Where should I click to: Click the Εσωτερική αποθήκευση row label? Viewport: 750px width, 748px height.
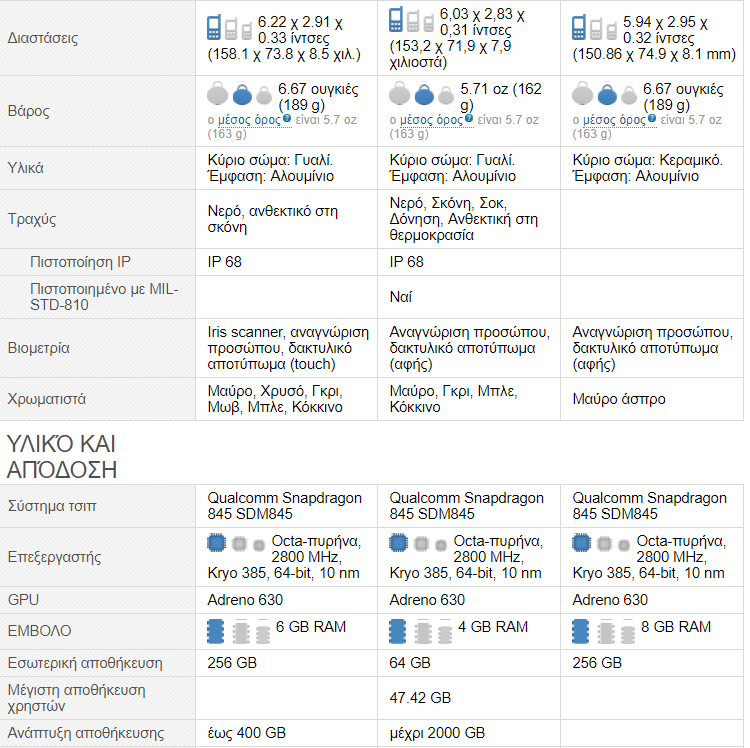(x=85, y=663)
